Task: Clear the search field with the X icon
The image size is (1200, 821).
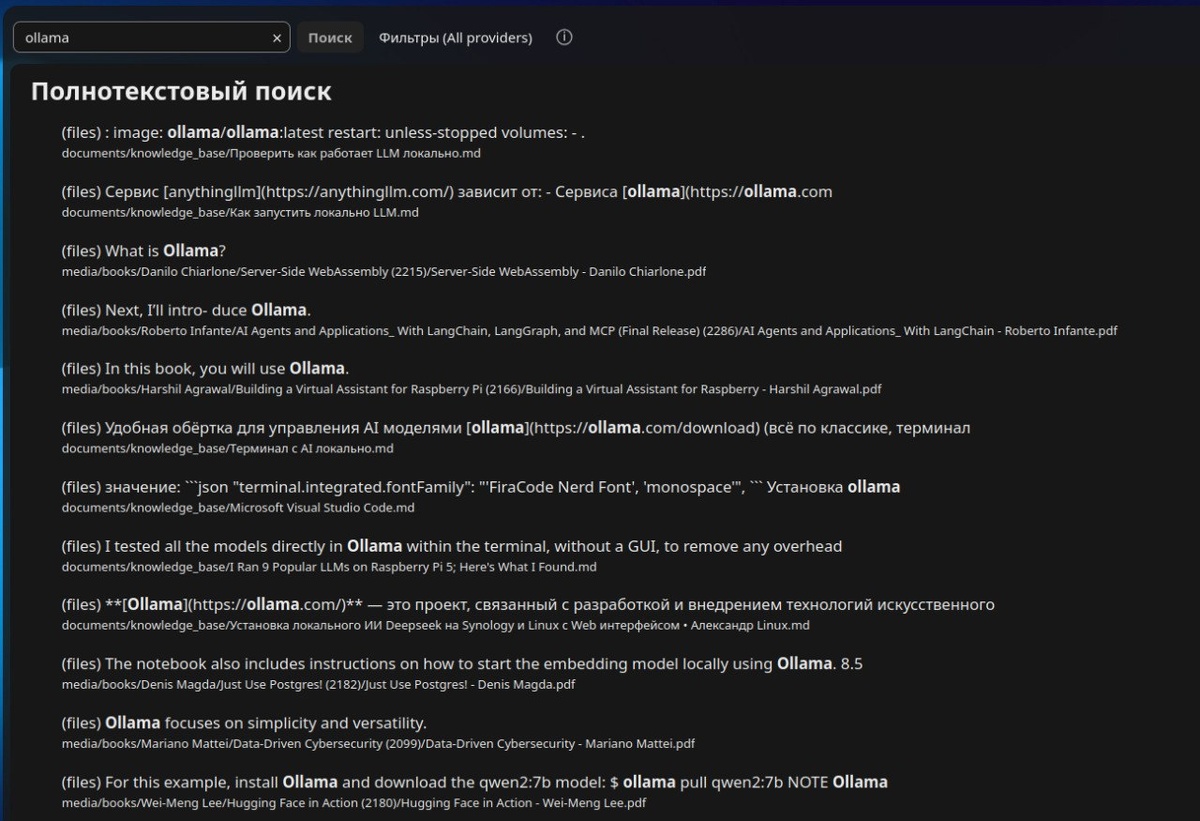Action: coord(277,38)
